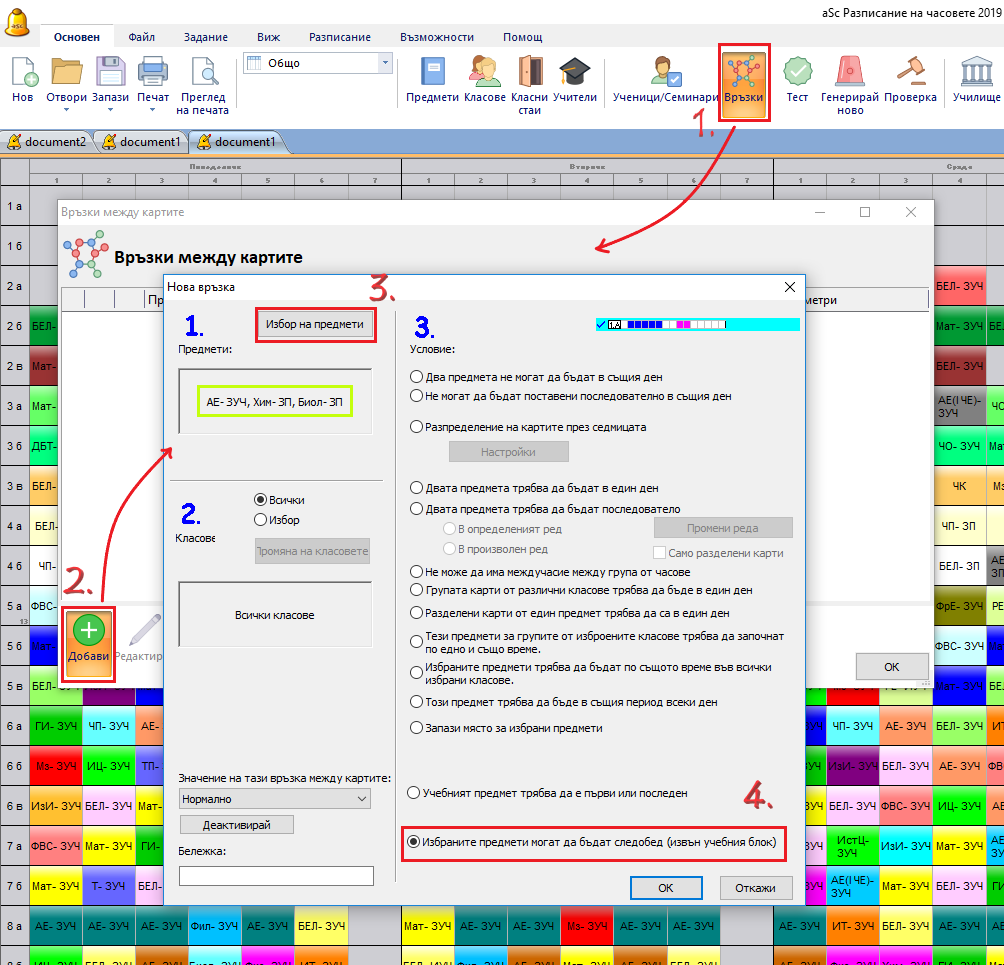
Task: Click the Проверка gavel icon
Action: click(x=910, y=73)
